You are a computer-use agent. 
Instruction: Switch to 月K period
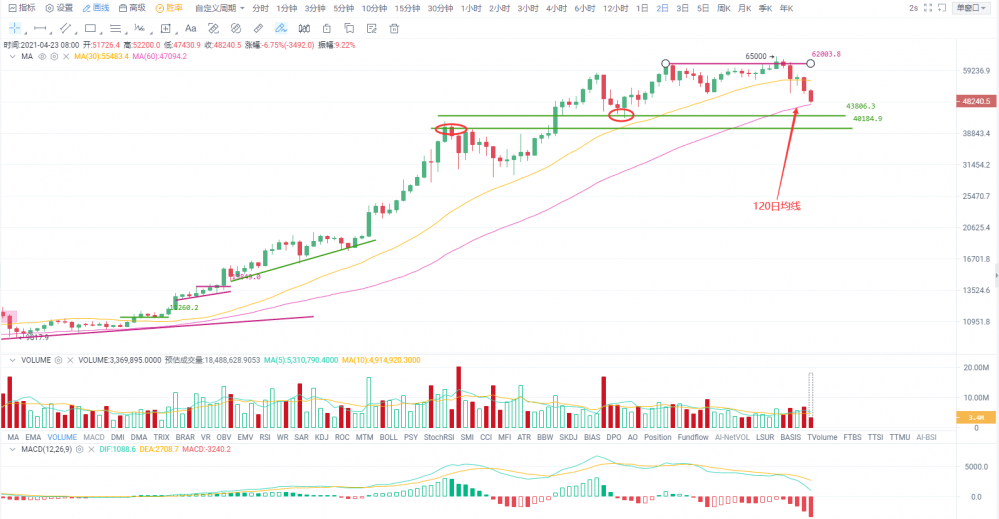pos(745,8)
